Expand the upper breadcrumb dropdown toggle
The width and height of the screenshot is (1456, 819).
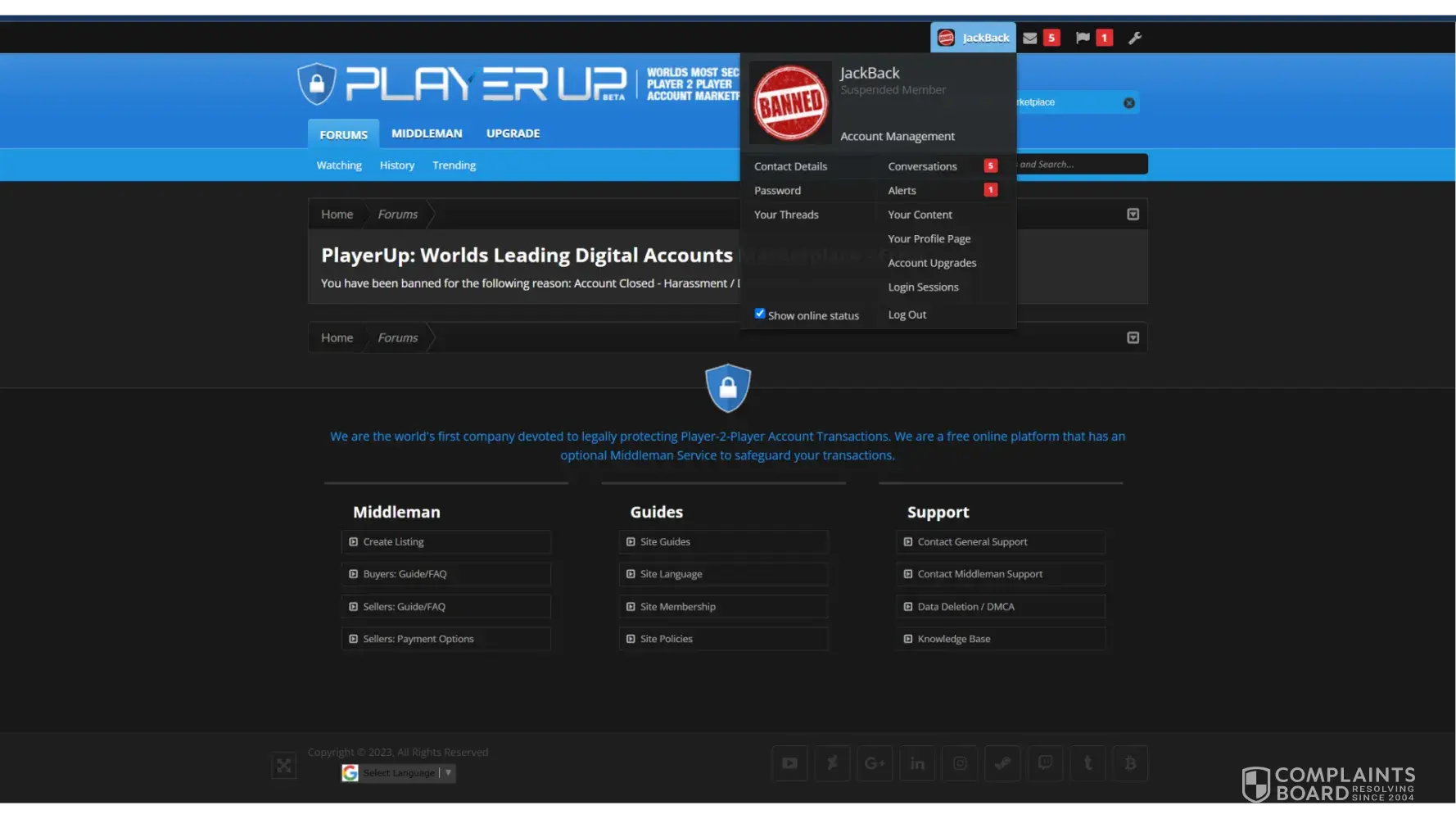coord(1133,215)
